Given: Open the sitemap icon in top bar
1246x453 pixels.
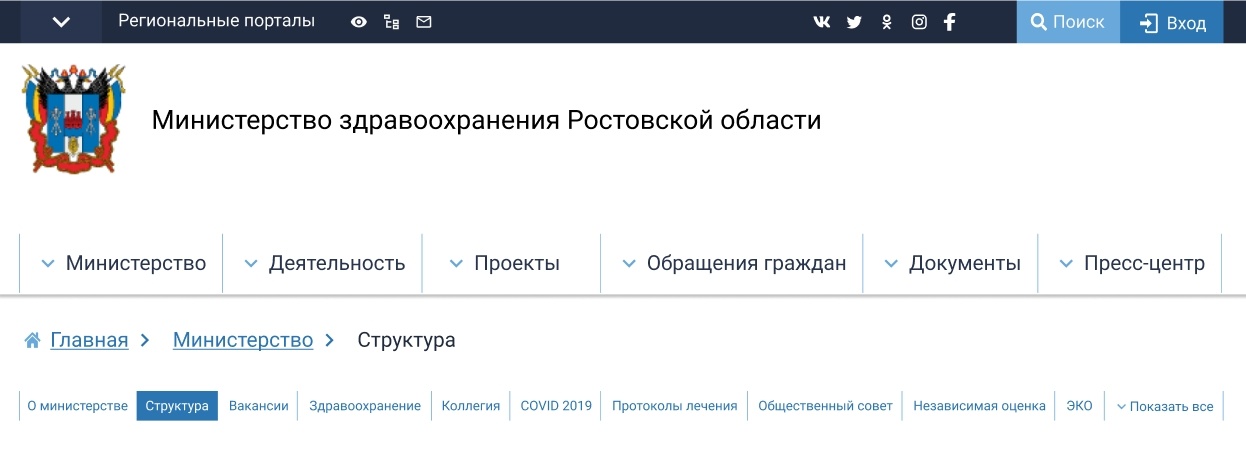Looking at the screenshot, I should pyautogui.click(x=392, y=22).
